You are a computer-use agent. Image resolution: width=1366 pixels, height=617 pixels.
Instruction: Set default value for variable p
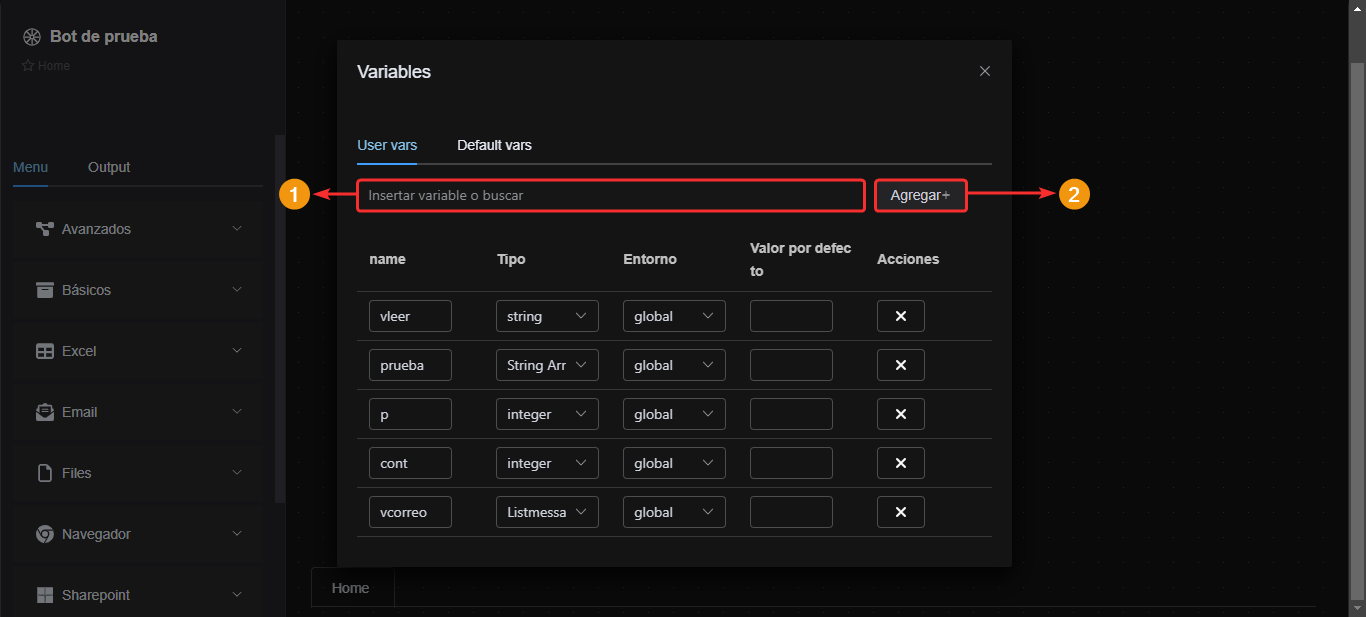tap(791, 414)
